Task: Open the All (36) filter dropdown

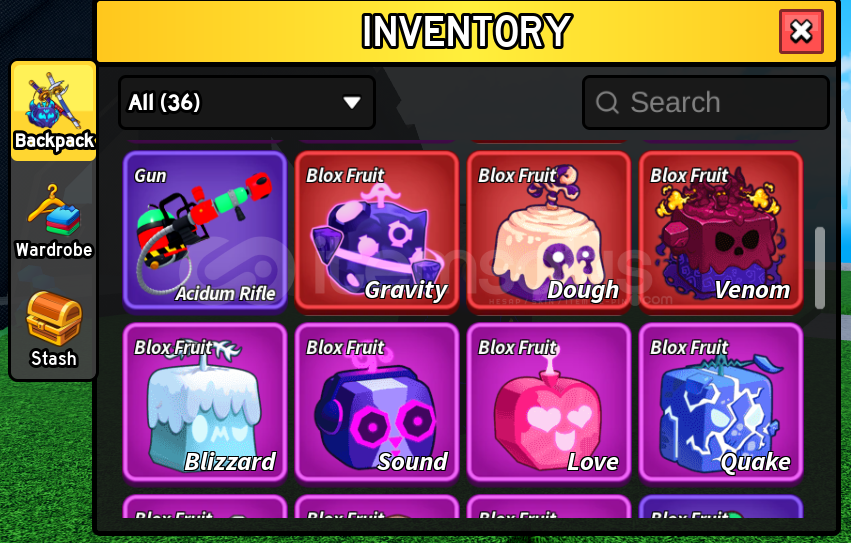Action: click(x=247, y=102)
